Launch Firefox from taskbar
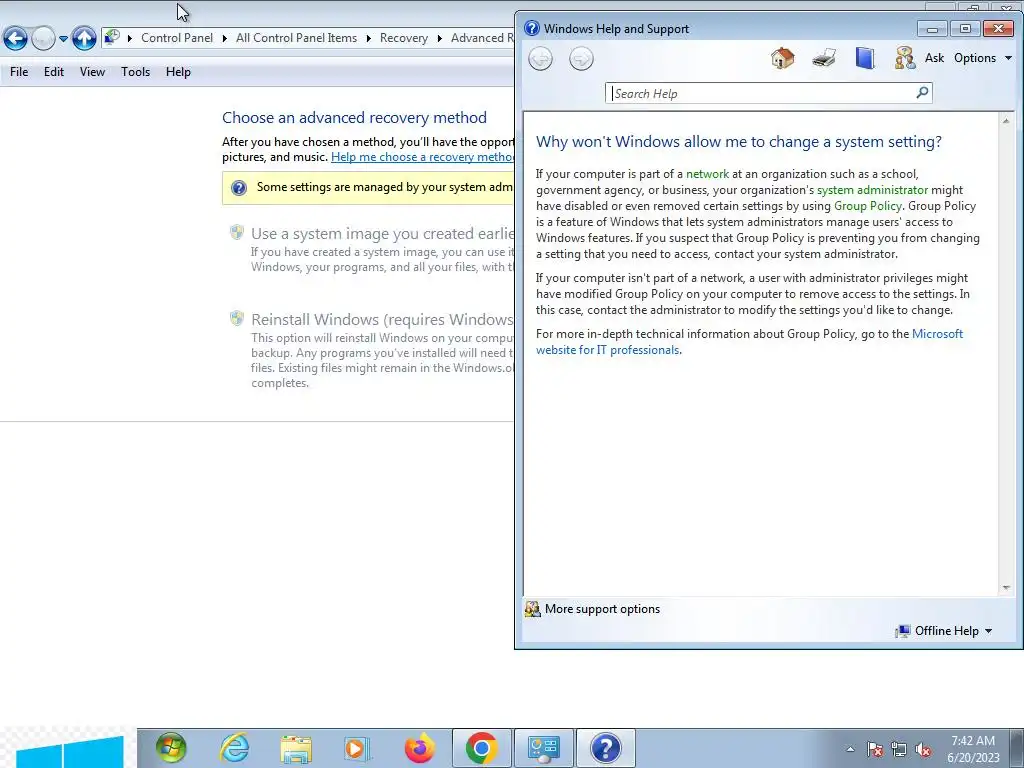 419,748
